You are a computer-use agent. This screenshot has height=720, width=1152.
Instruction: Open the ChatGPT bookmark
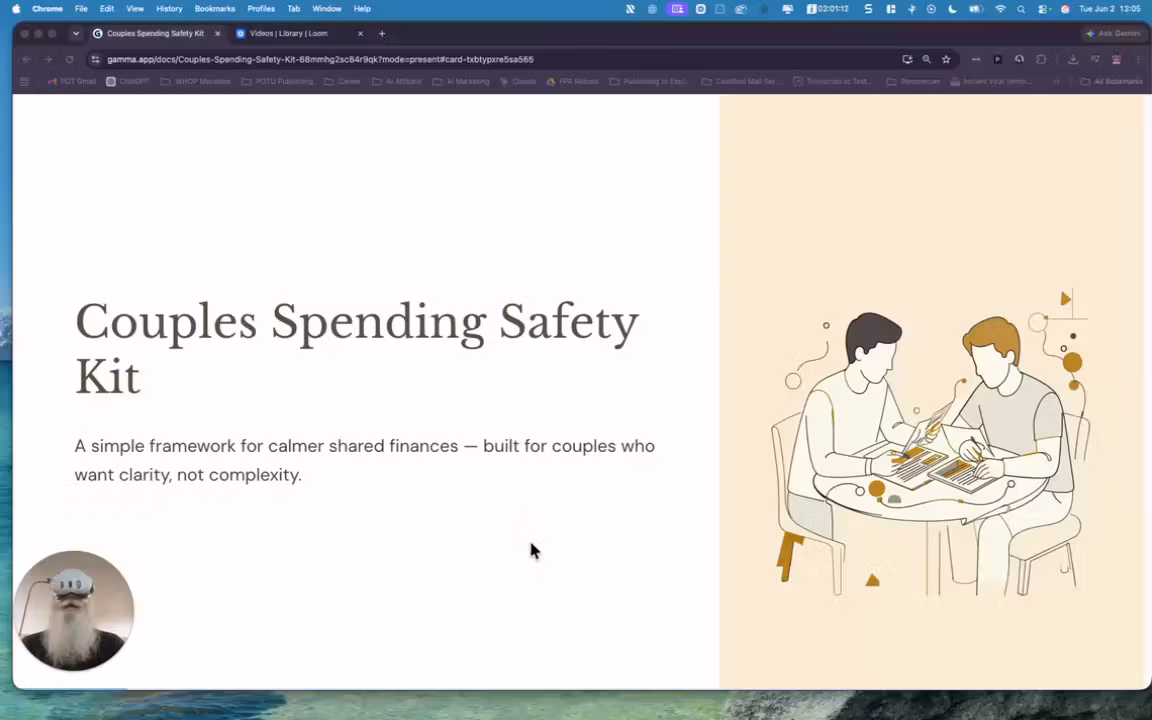coord(128,82)
